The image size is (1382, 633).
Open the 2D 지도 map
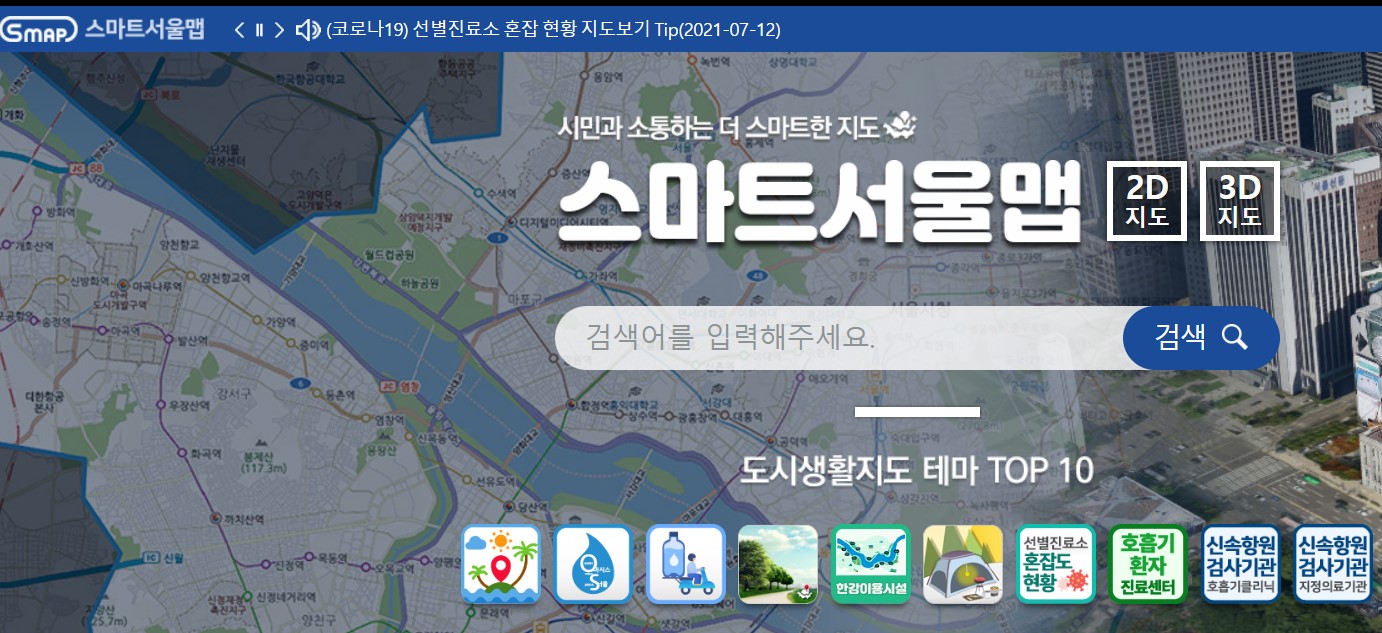(1146, 200)
